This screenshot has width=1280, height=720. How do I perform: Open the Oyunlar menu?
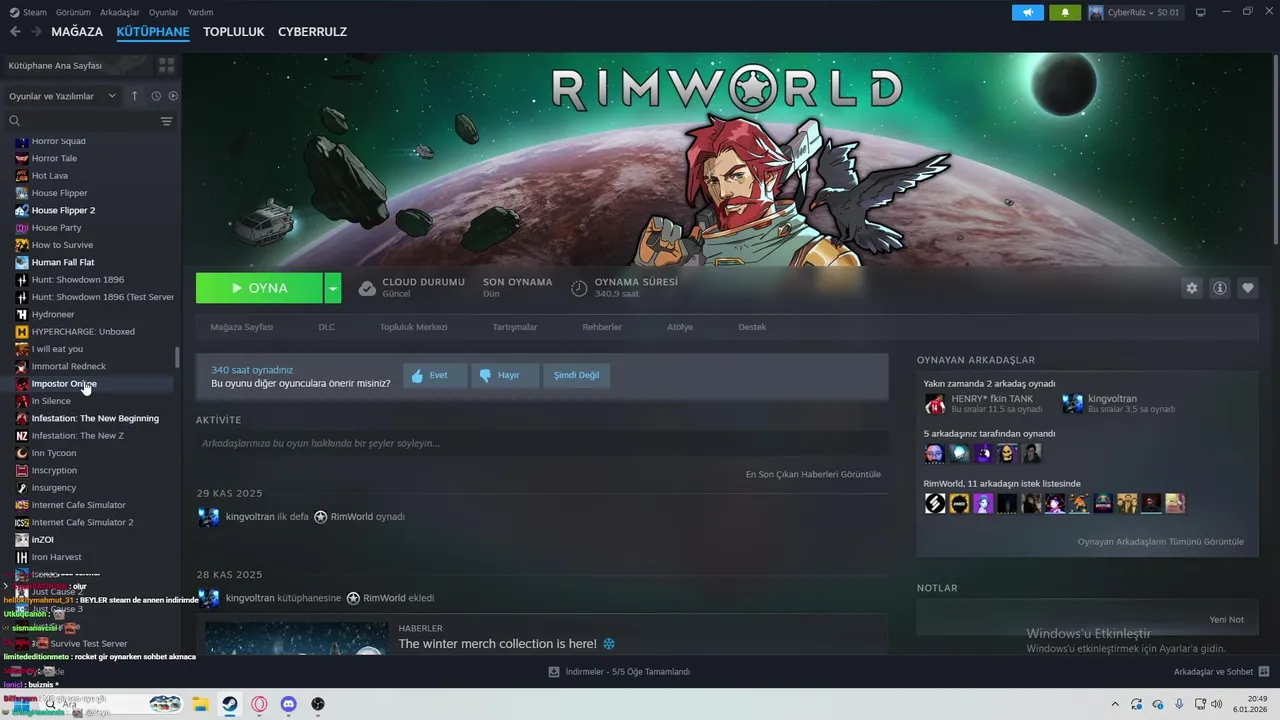pos(164,12)
